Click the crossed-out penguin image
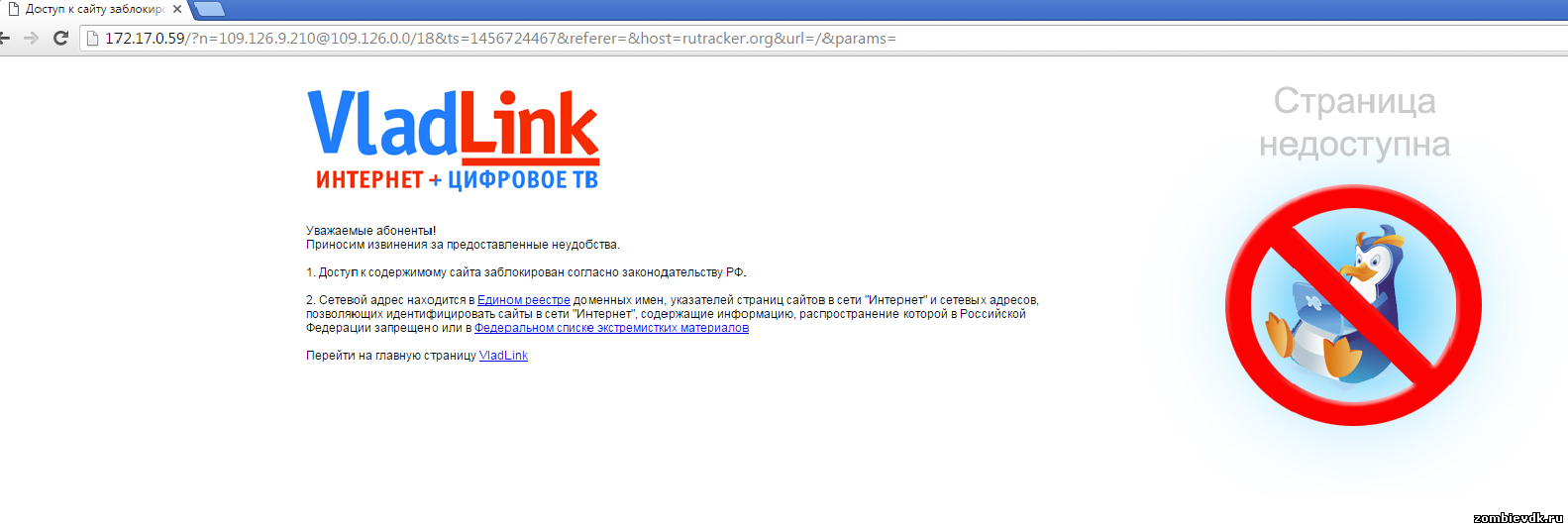Viewport: 1568px width, 528px height. click(x=1353, y=305)
